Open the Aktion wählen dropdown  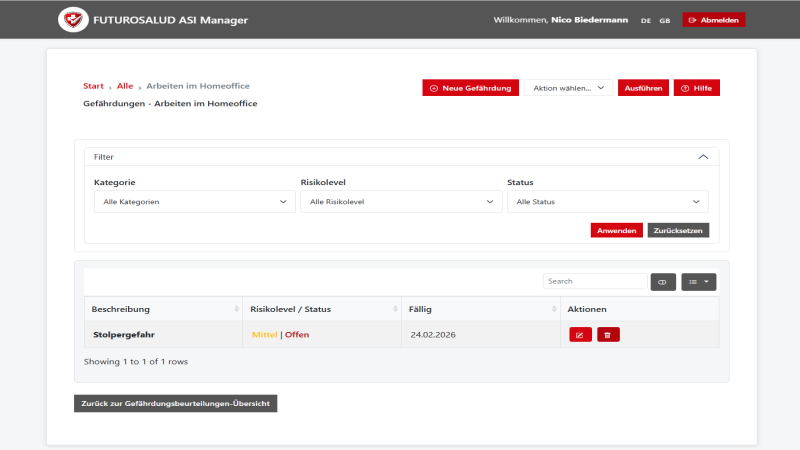point(568,88)
